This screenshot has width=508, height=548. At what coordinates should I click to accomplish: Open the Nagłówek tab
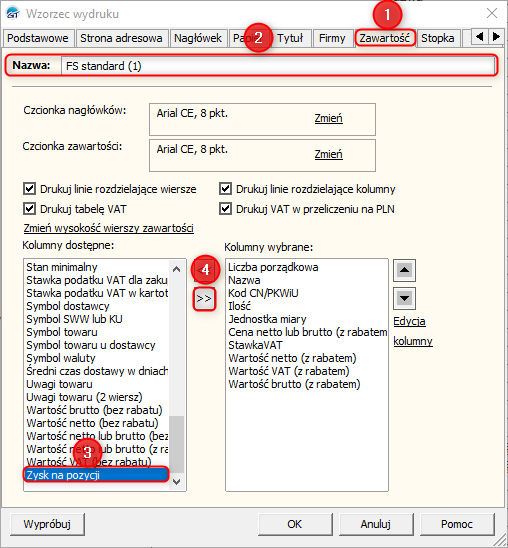coord(198,38)
